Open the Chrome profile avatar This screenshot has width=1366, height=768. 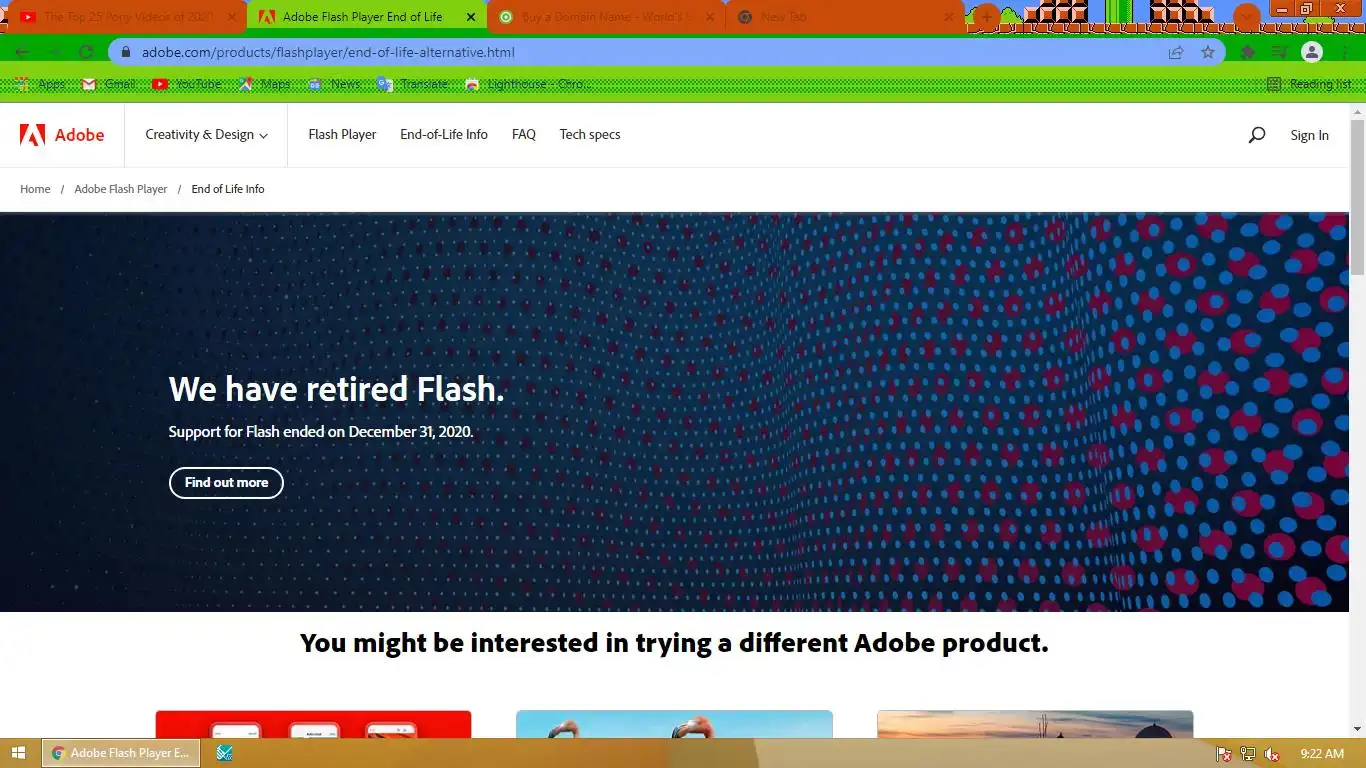[1312, 52]
